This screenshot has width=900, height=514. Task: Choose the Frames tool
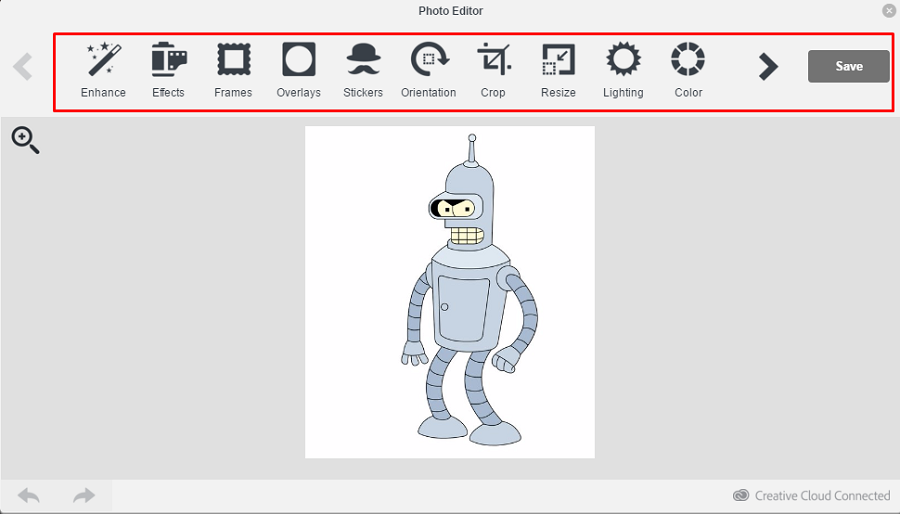click(x=233, y=70)
